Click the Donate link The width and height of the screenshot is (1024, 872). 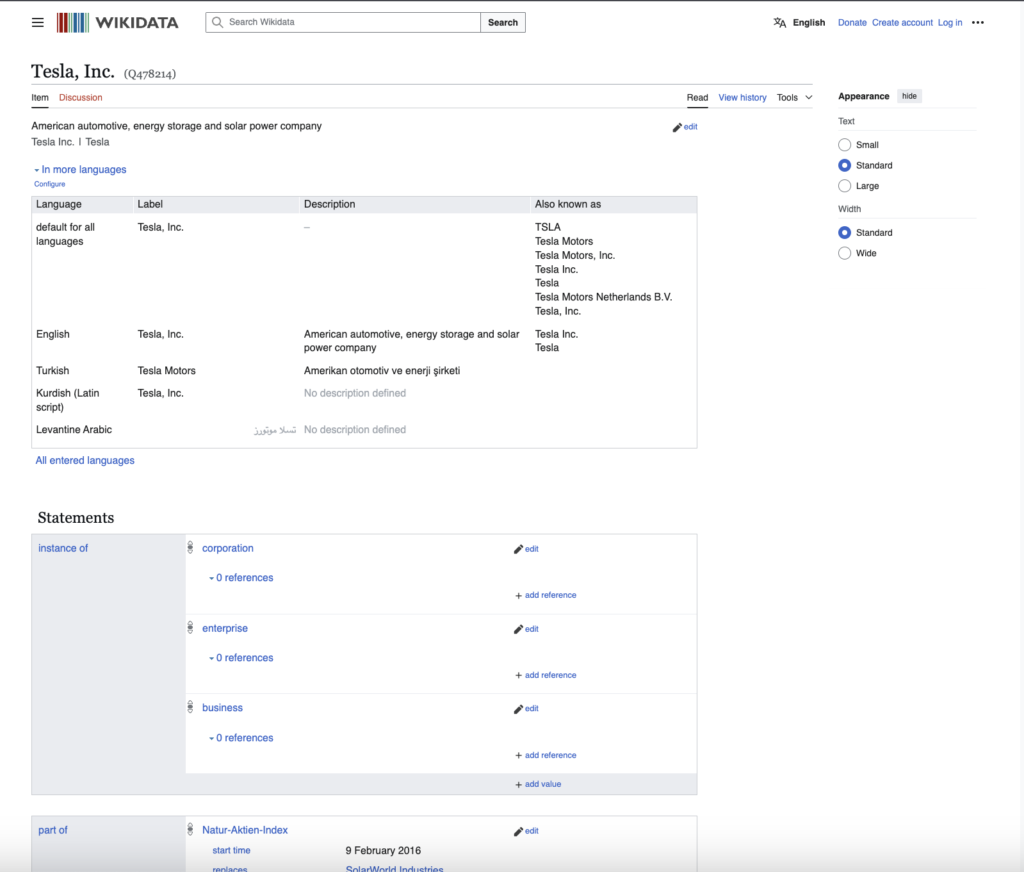coord(852,22)
